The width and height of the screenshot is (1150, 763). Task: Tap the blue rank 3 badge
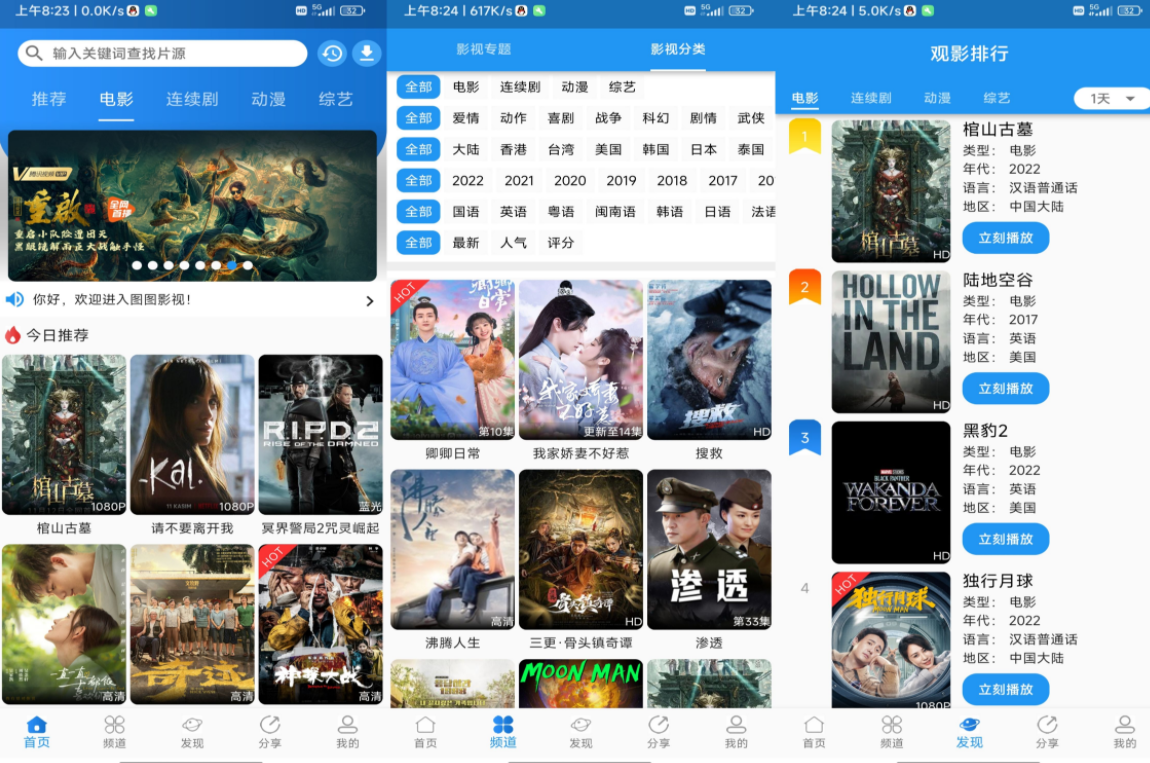tap(805, 438)
